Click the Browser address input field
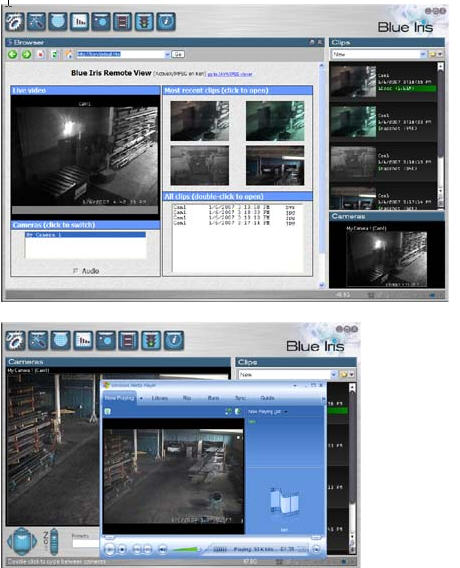 point(121,54)
